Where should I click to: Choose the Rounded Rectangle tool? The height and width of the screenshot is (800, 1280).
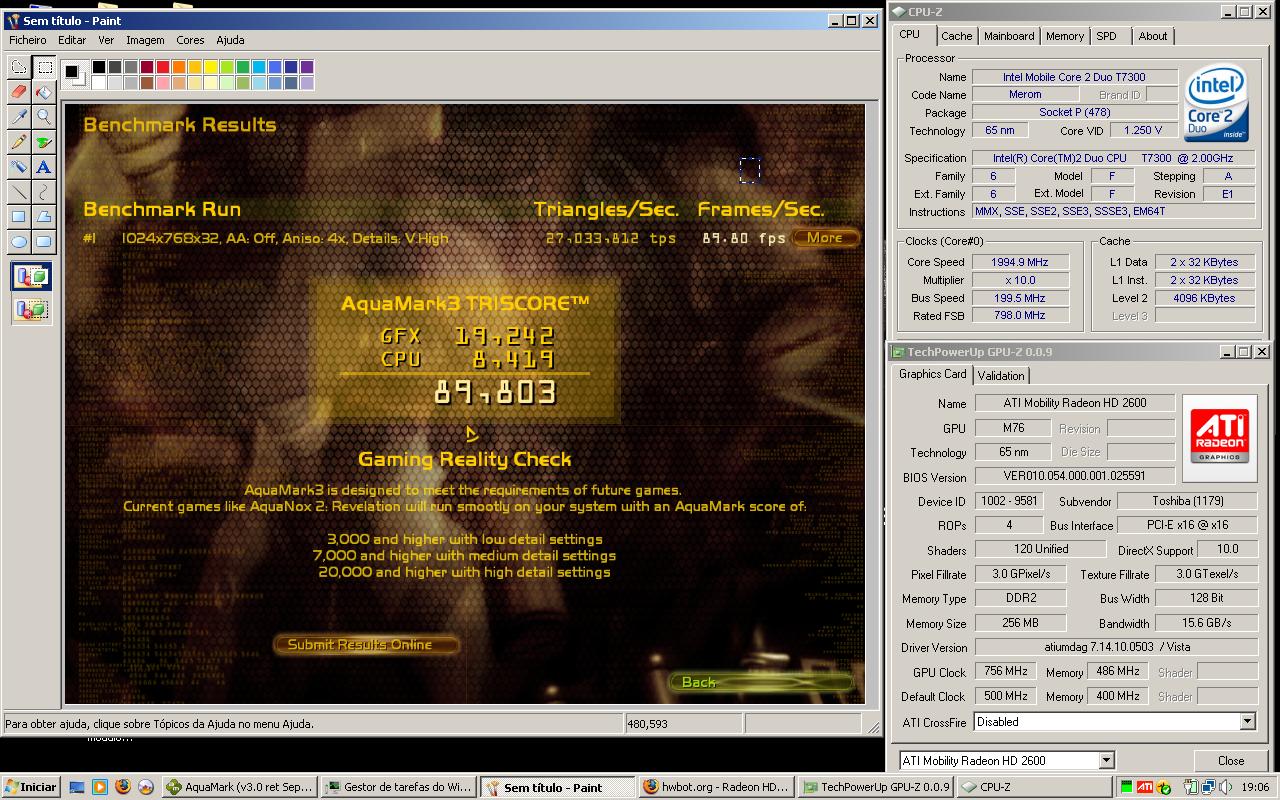[44, 242]
